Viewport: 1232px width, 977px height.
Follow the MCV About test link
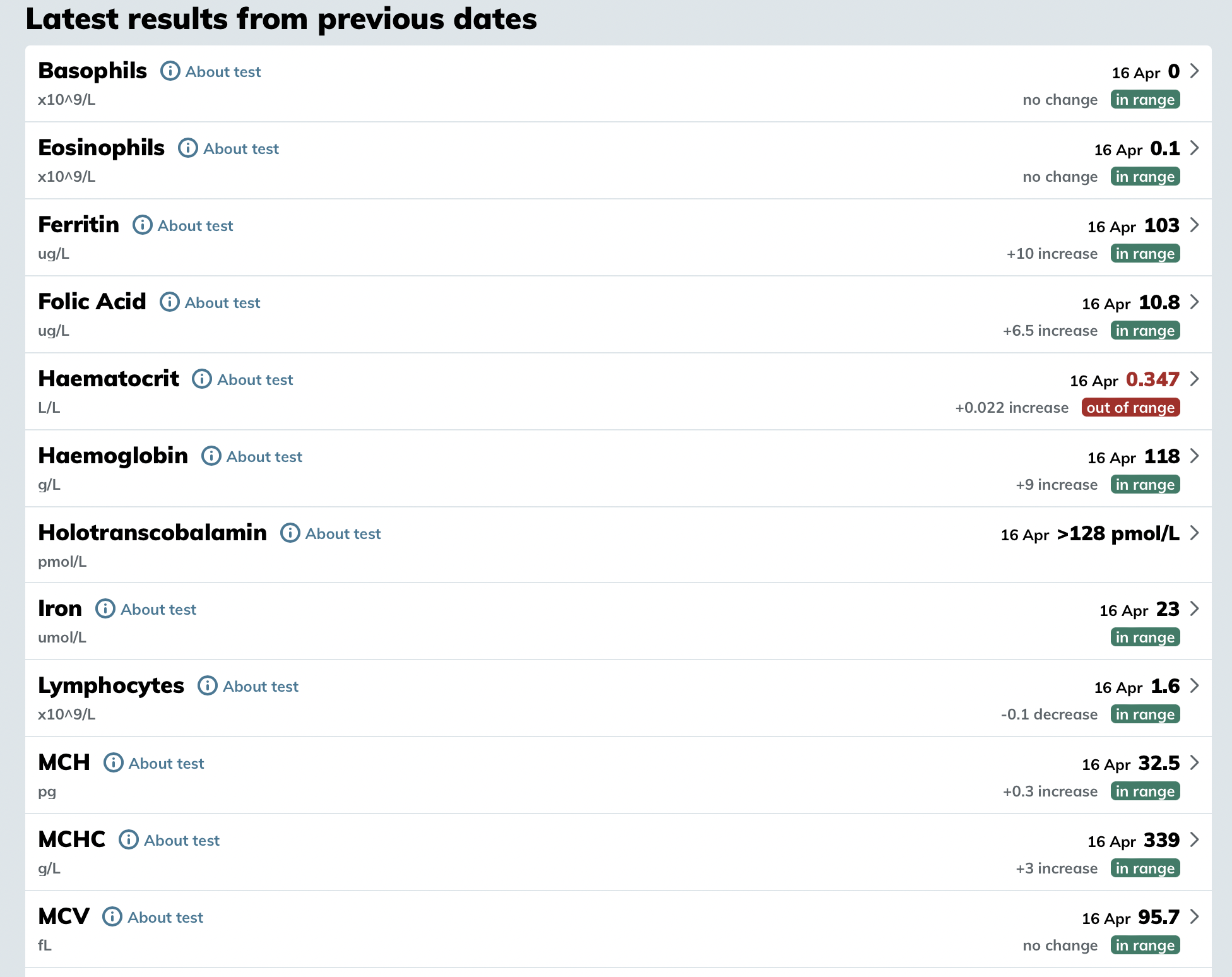165,918
